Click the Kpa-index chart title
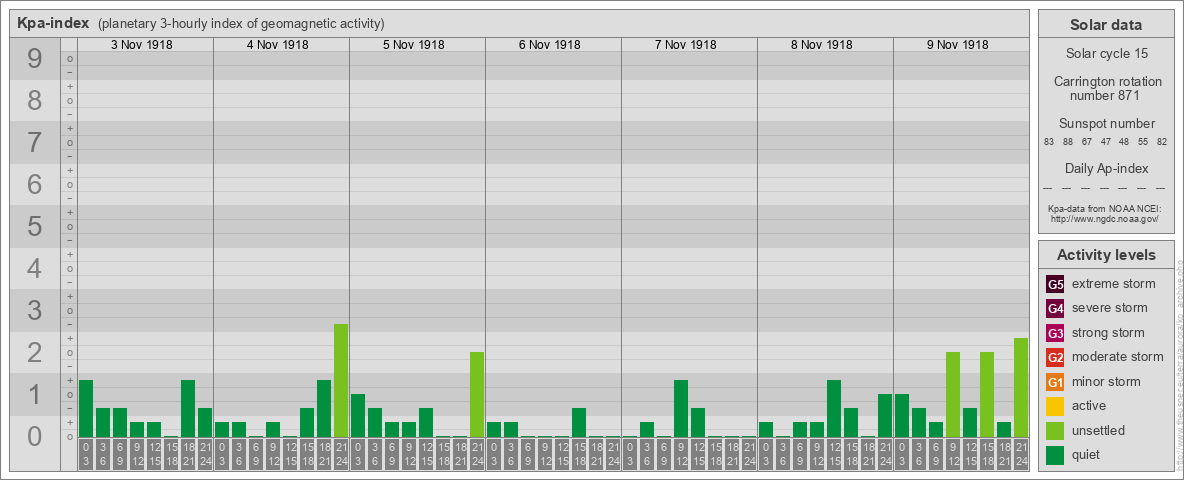Viewport: 1184px width, 480px height. (x=53, y=23)
